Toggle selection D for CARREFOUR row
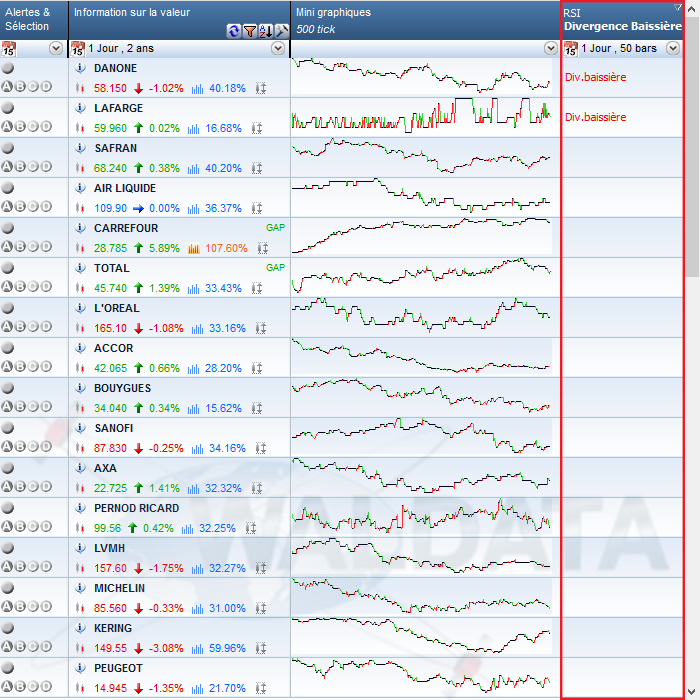This screenshot has width=700, height=700. [x=46, y=246]
